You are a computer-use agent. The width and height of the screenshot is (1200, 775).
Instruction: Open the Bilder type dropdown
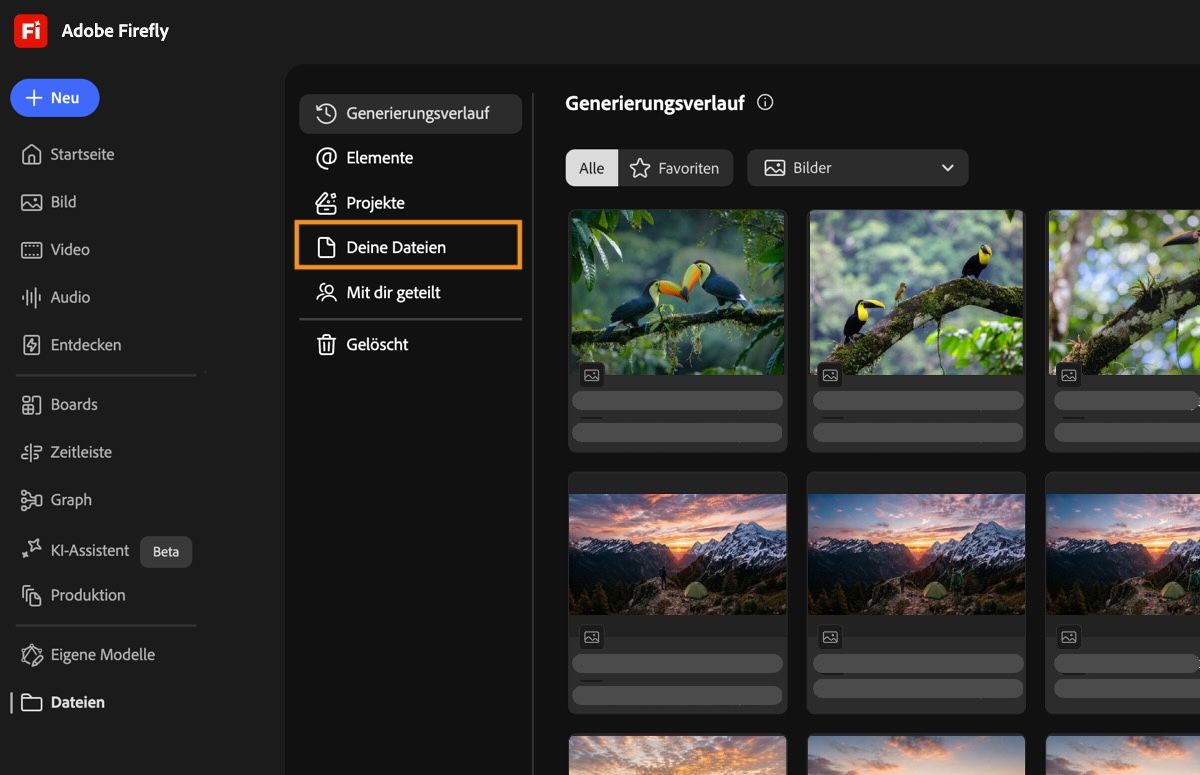[x=858, y=168]
